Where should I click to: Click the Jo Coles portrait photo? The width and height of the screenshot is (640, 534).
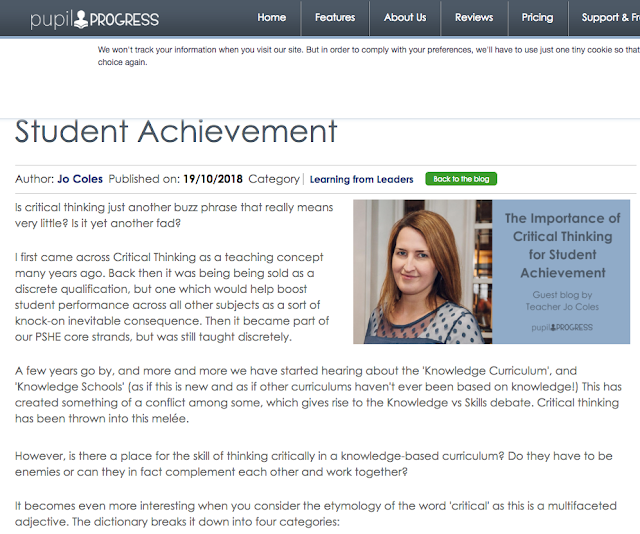(422, 271)
